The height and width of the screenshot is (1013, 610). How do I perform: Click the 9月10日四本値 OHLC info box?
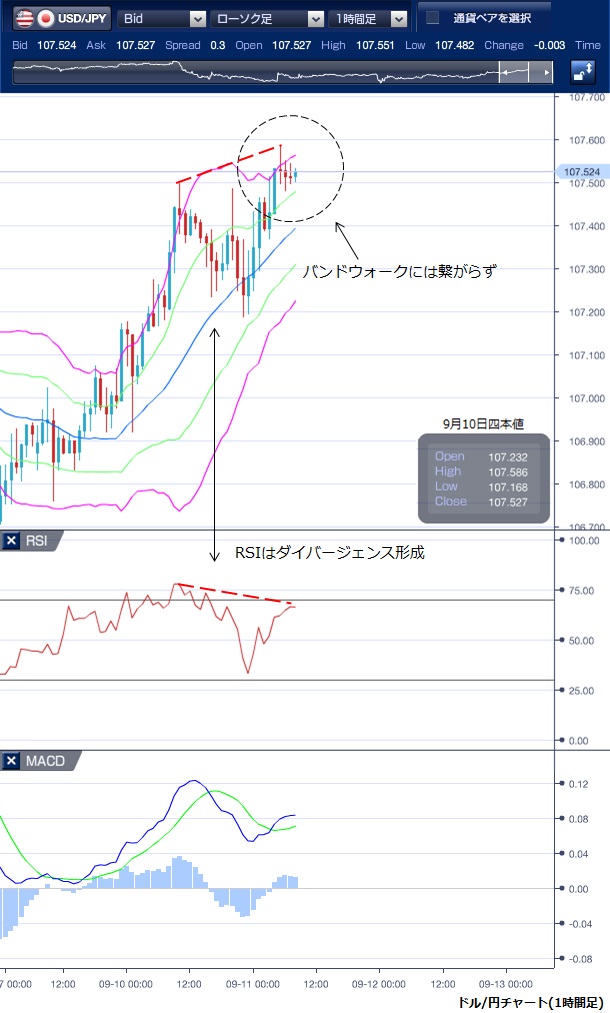coord(484,478)
